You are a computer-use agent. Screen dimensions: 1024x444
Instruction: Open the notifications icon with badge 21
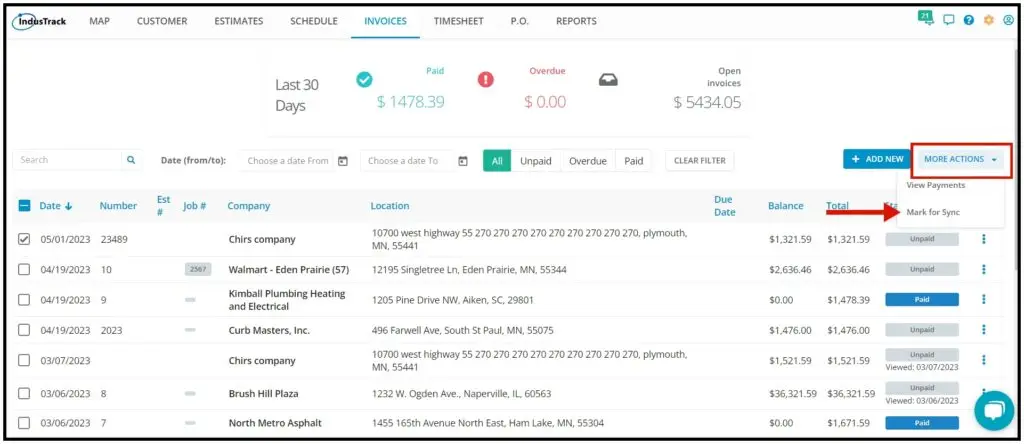click(925, 18)
